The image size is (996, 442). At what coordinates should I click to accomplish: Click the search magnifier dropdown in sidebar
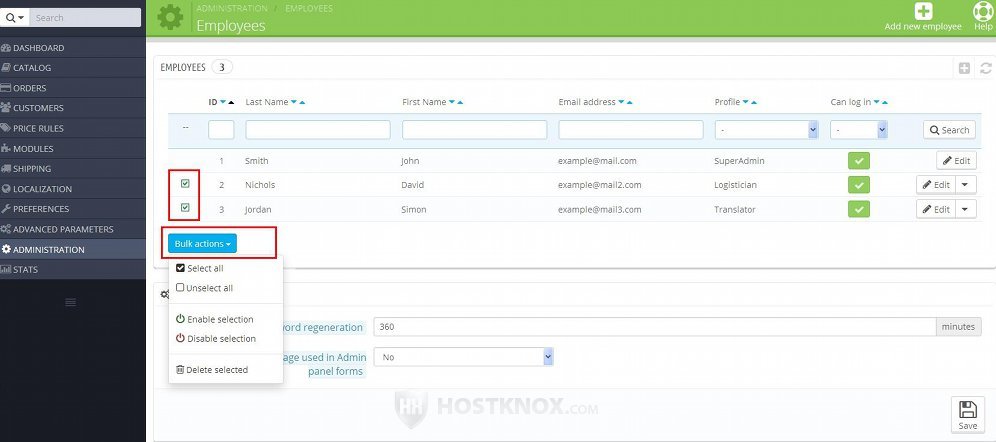(x=15, y=18)
